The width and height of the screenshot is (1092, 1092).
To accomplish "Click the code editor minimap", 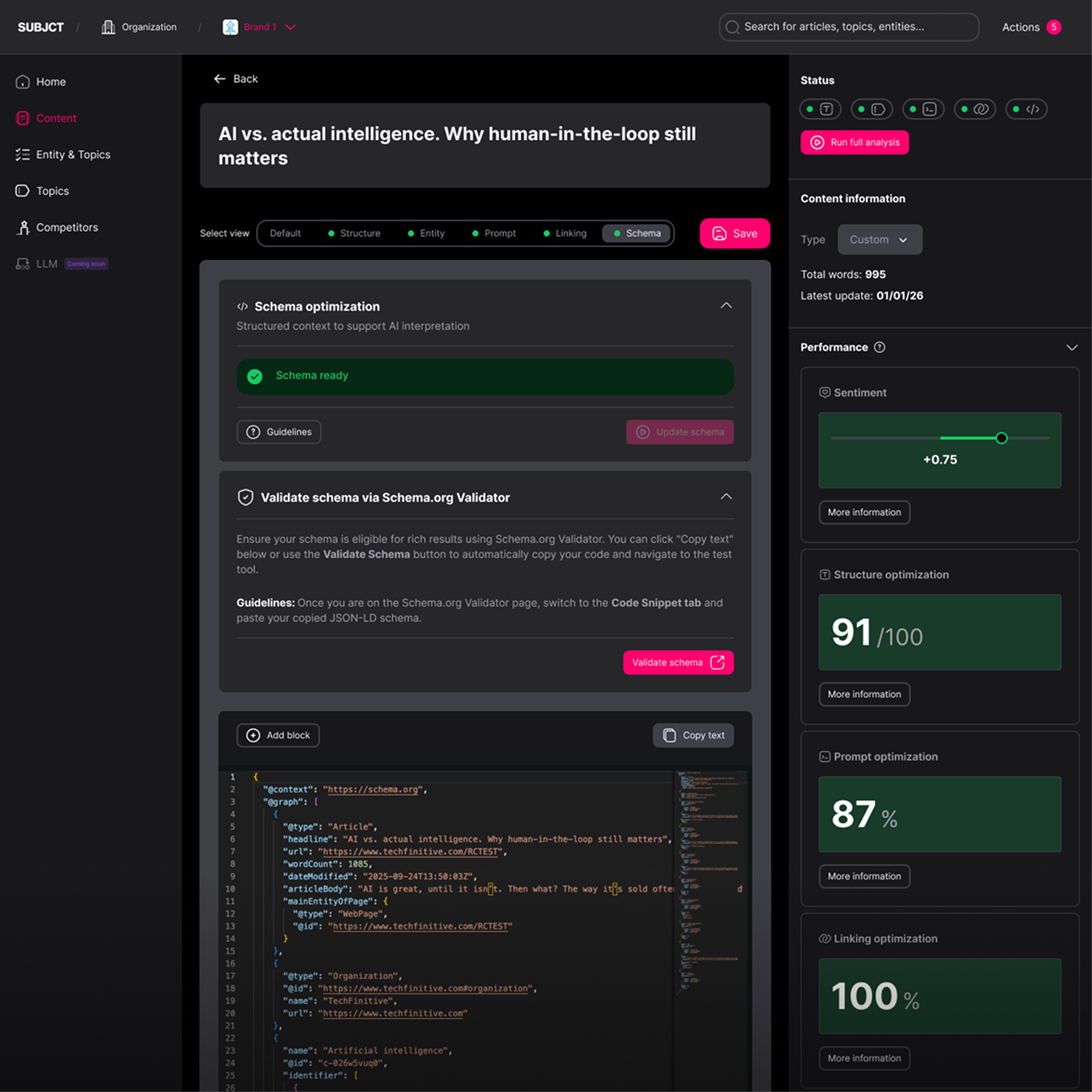I will 711,881.
